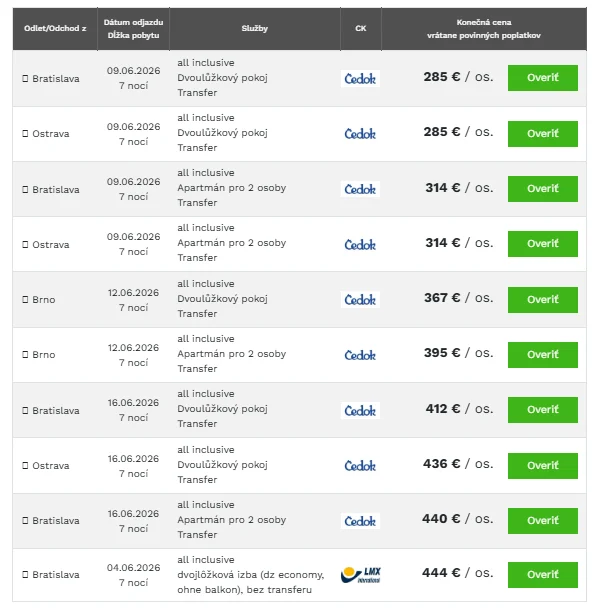Click the Služby column header
601x612 pixels.
(x=255, y=28)
